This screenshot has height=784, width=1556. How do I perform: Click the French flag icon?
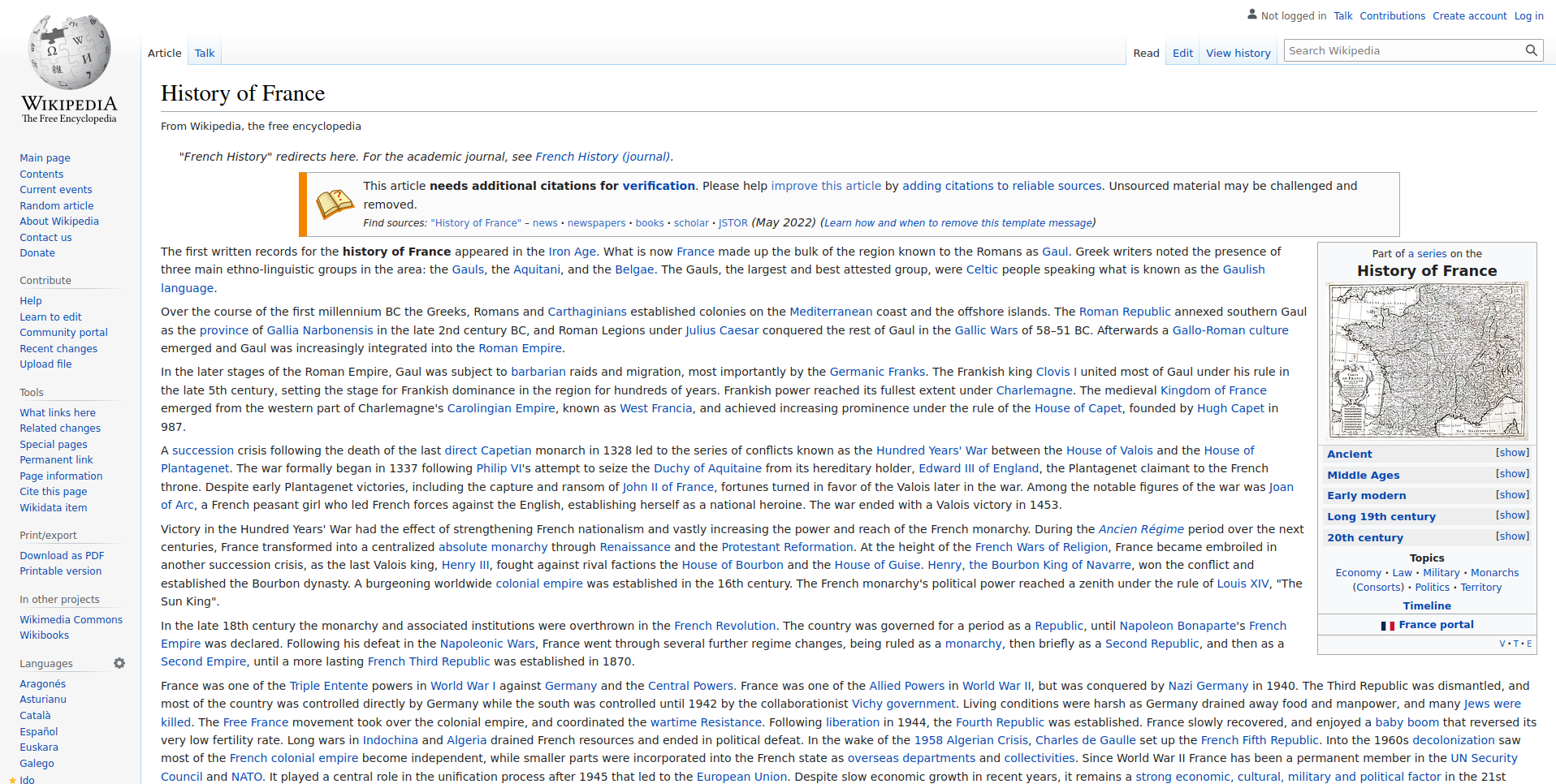[1387, 625]
